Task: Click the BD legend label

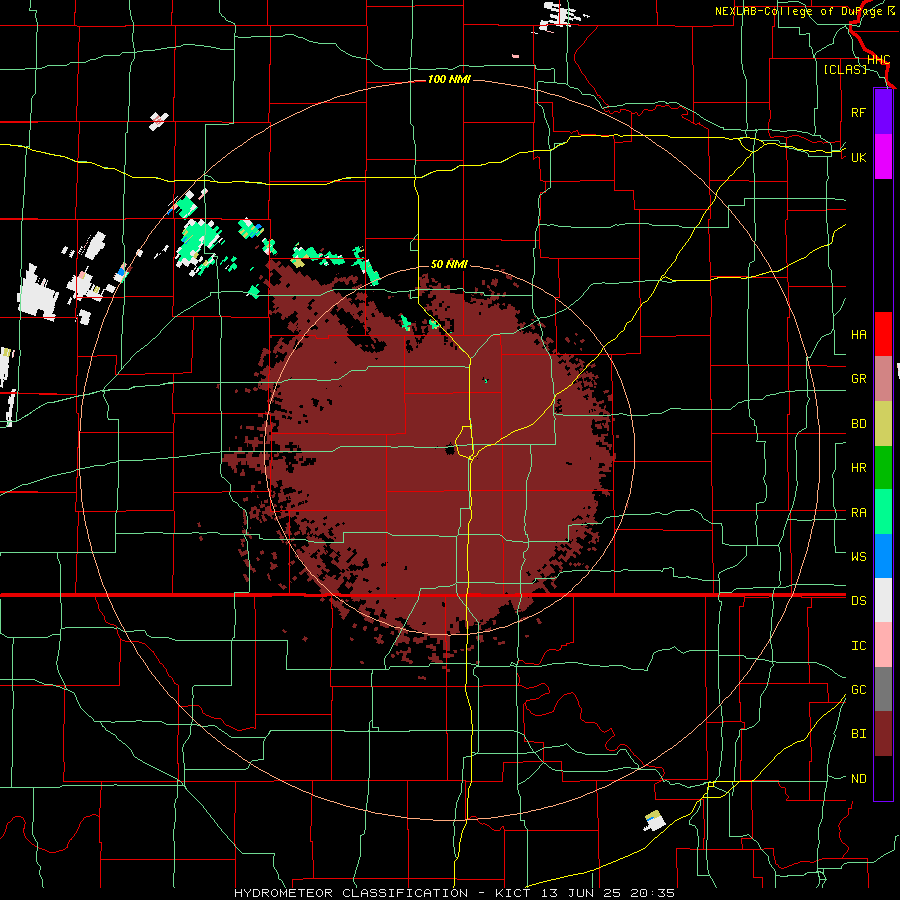Action: [x=858, y=424]
